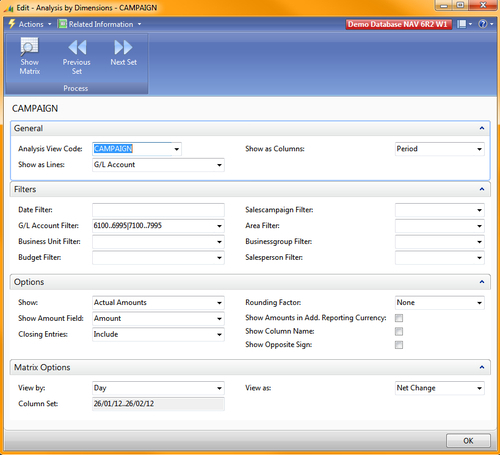Open the customize page layout icon
The width and height of the screenshot is (500, 455).
(x=465, y=24)
